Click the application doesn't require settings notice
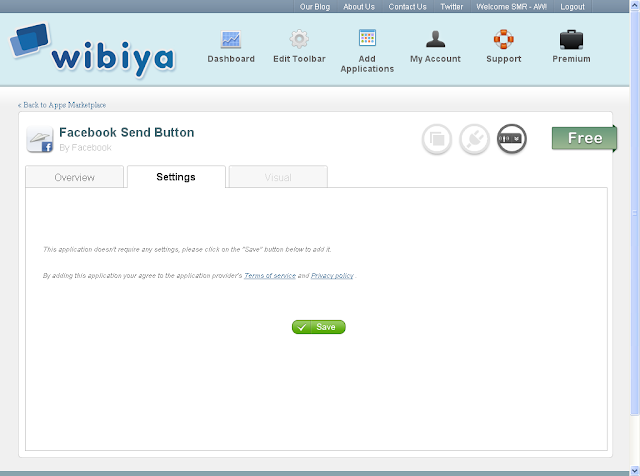Viewport: 640px width, 476px height. [187, 249]
